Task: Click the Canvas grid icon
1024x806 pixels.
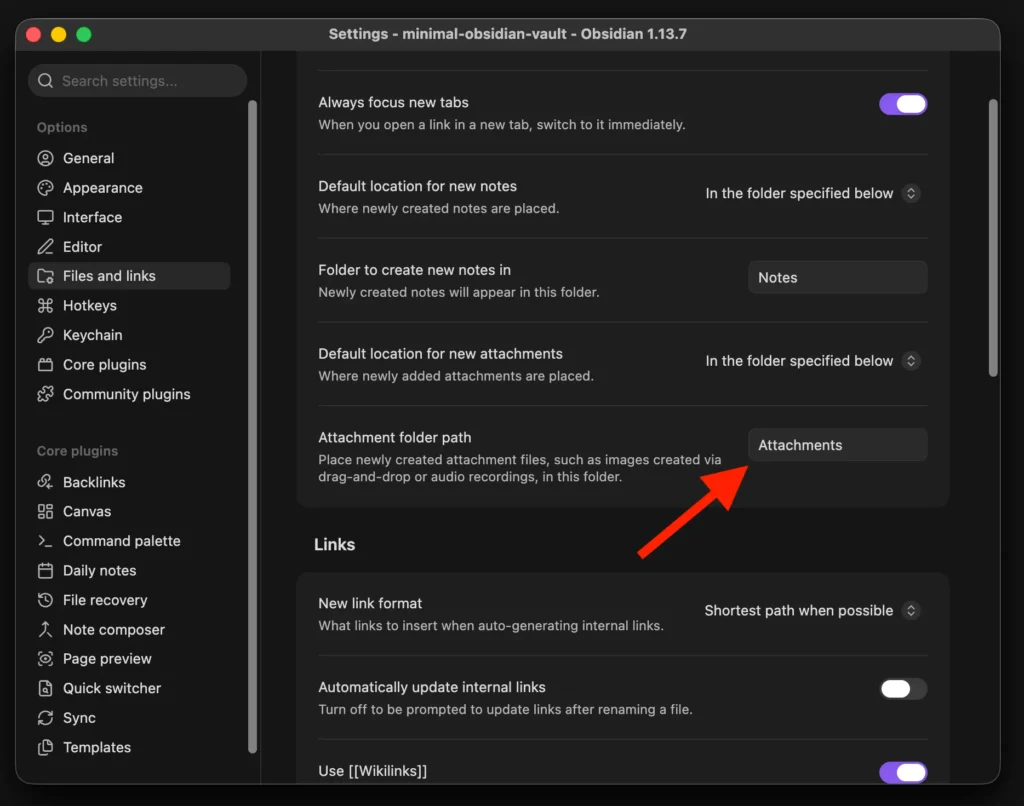Action: 45,511
